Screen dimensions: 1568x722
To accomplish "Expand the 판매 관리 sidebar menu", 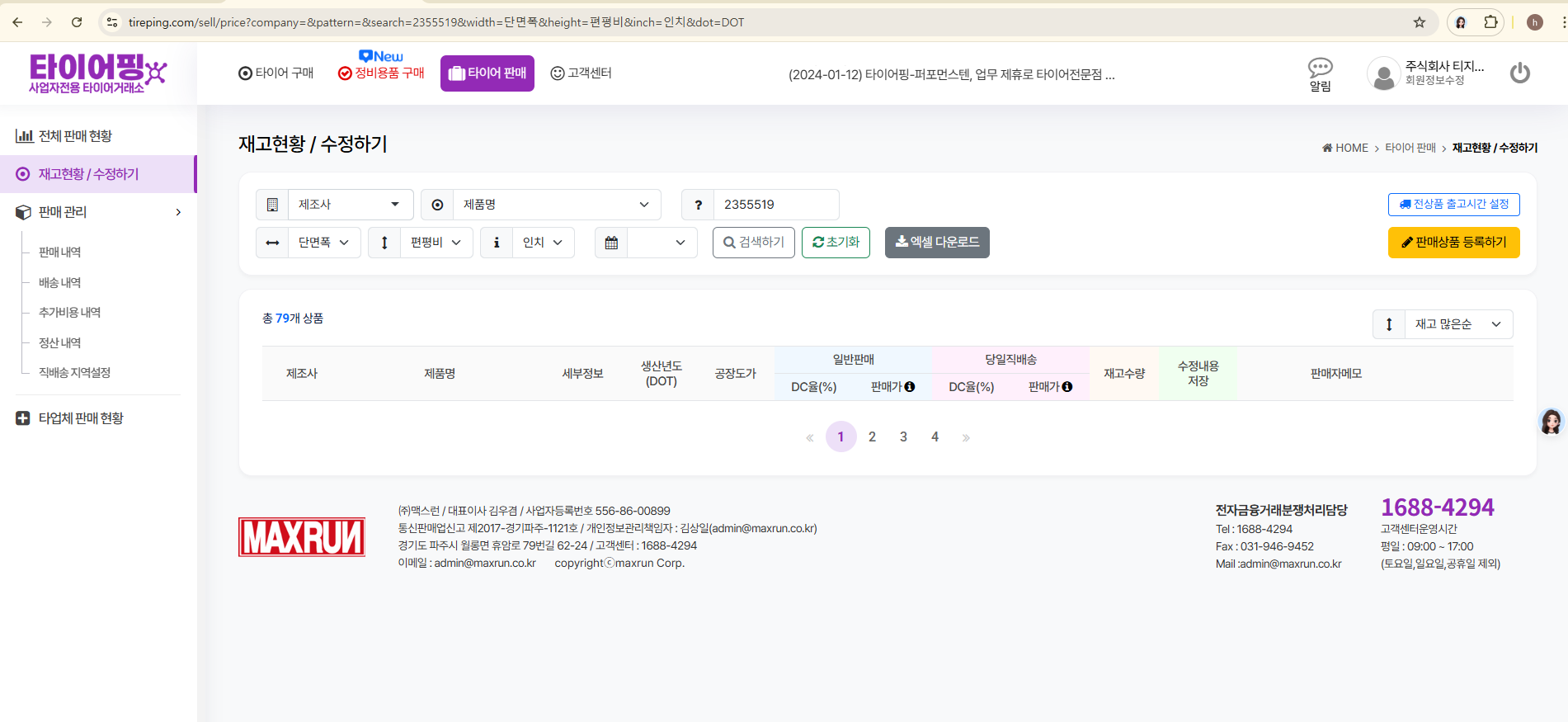I will pyautogui.click(x=98, y=212).
